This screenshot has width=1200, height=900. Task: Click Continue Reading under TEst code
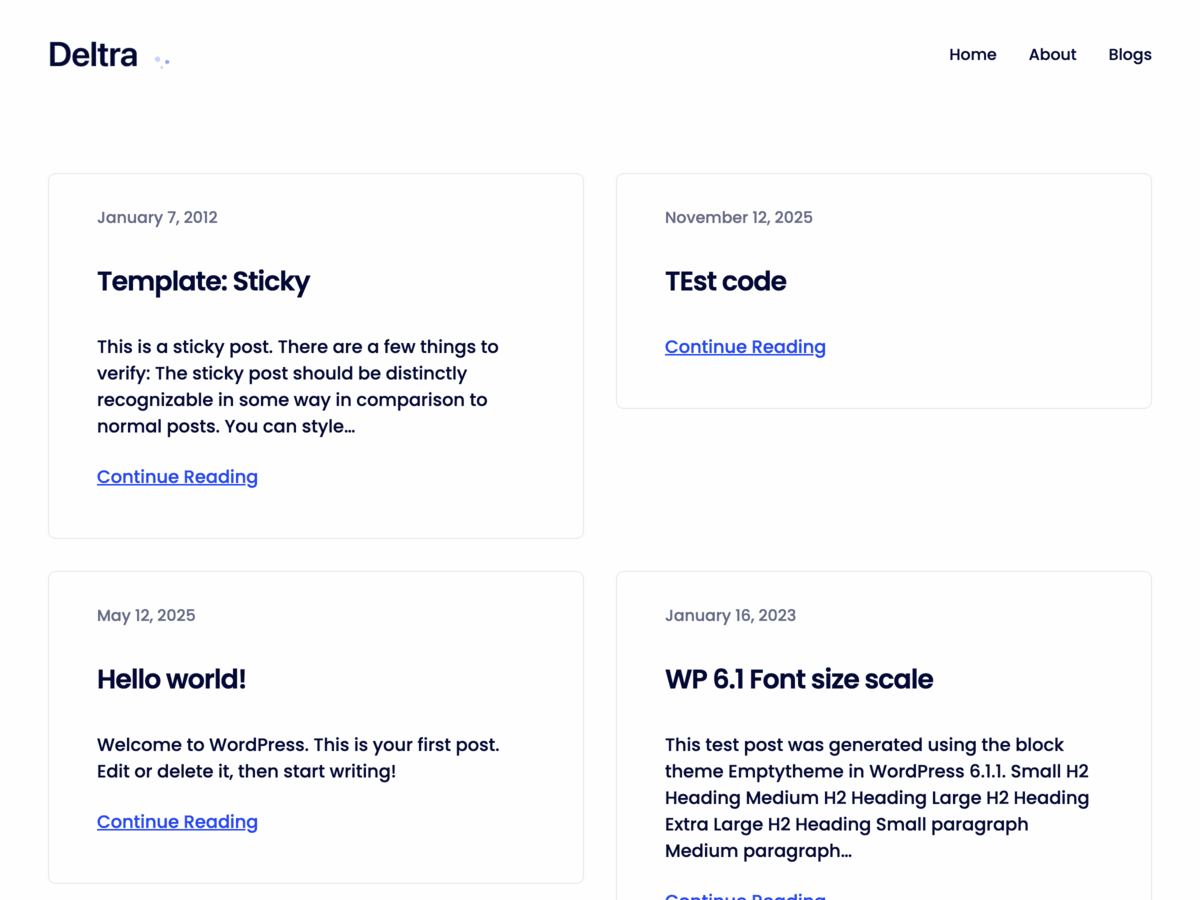pyautogui.click(x=745, y=347)
